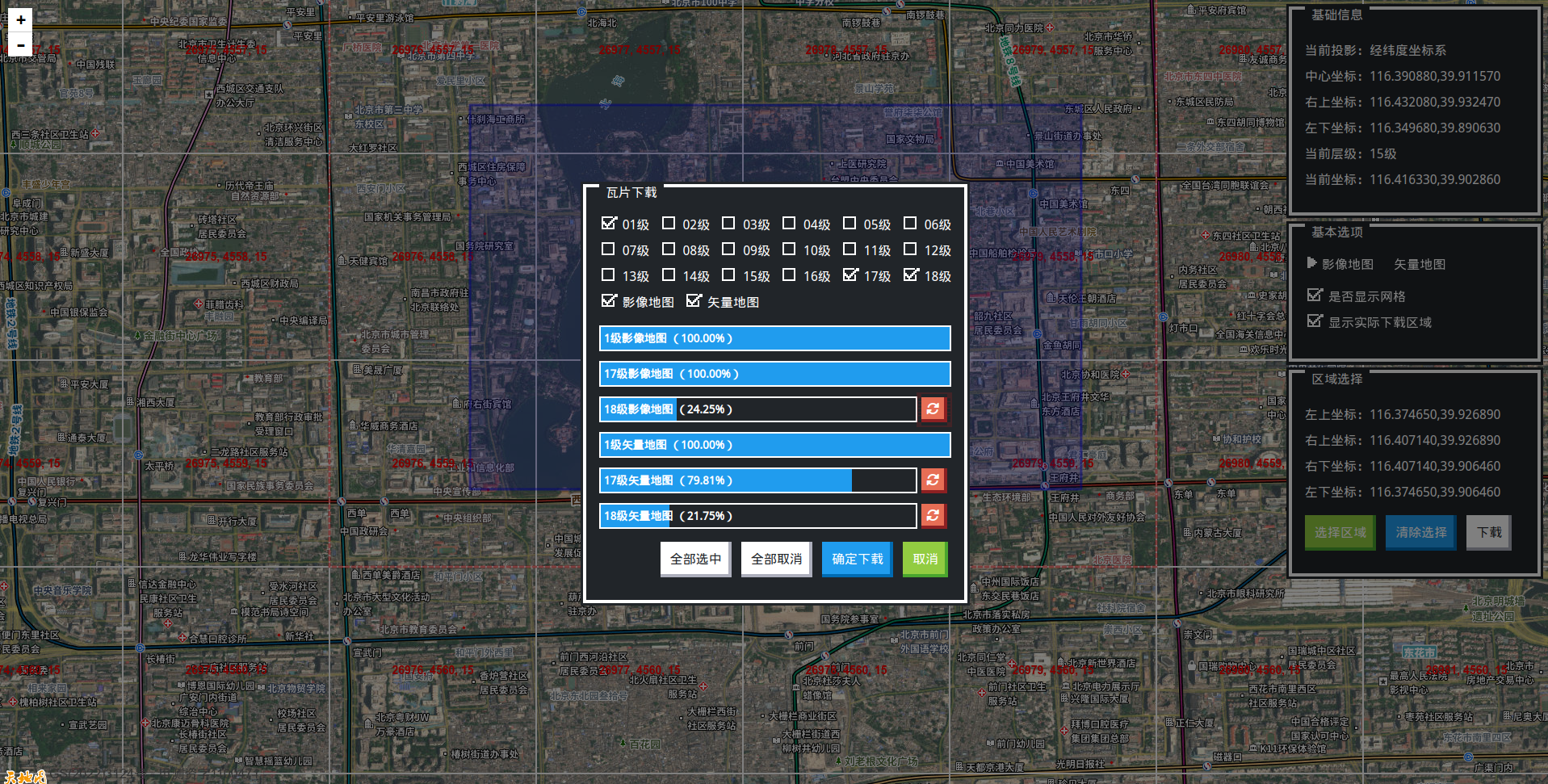
Task: Uncheck the 18级 level checkbox
Action: click(x=911, y=275)
